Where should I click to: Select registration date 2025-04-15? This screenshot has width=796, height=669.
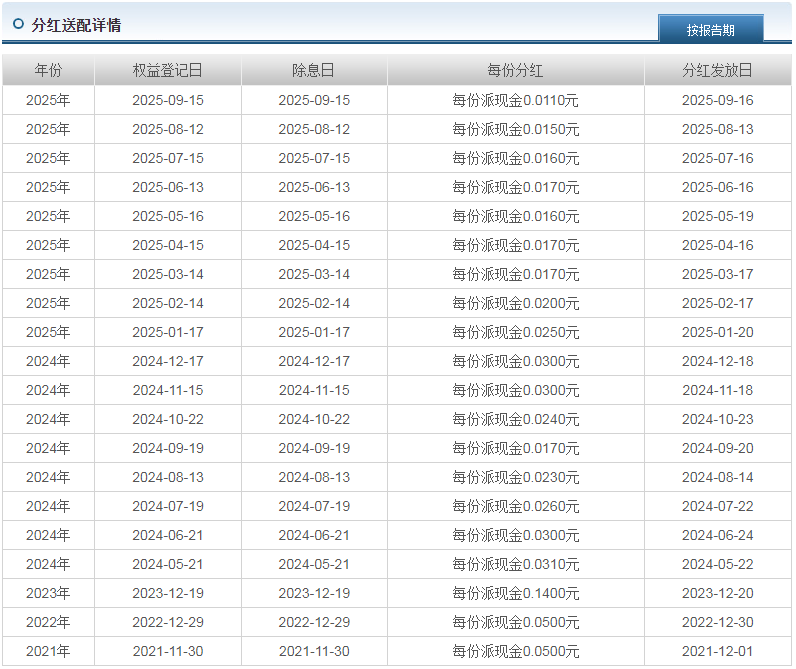[168, 245]
